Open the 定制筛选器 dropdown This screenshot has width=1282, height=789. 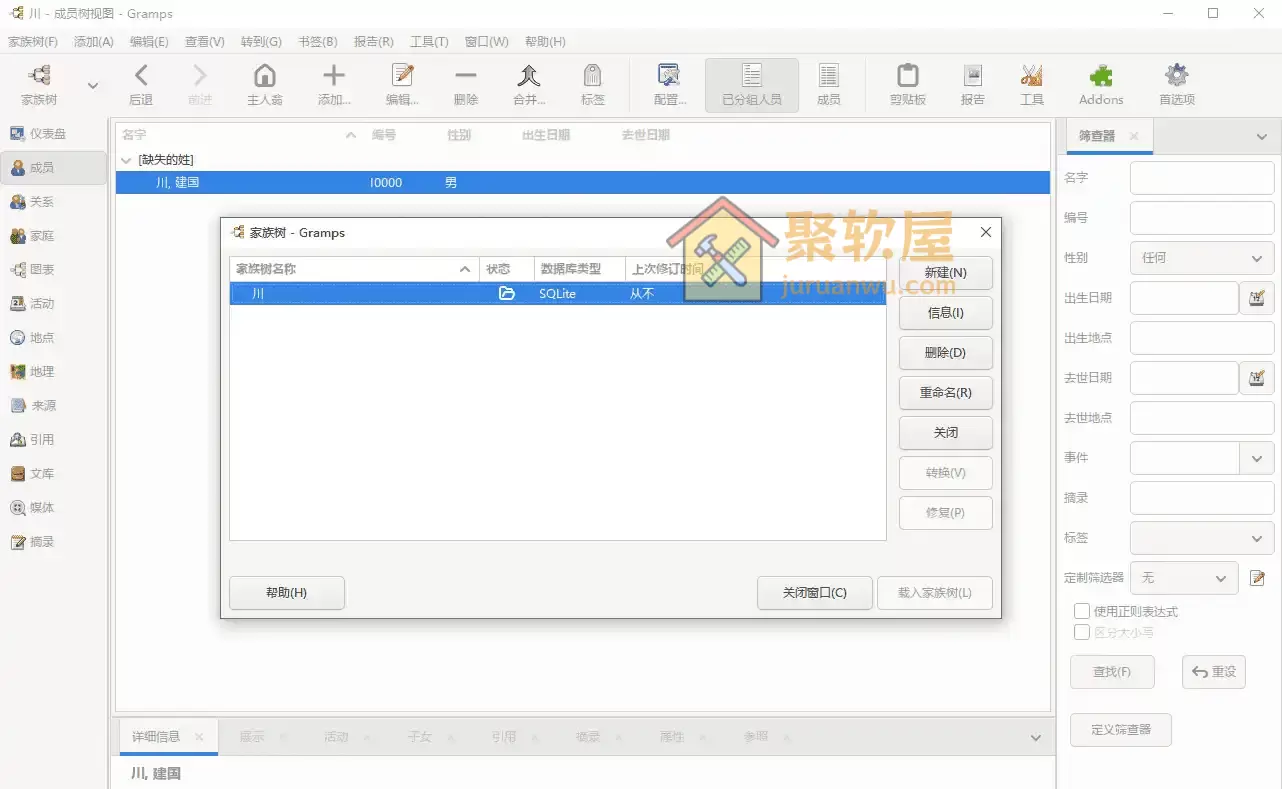[x=1183, y=577]
